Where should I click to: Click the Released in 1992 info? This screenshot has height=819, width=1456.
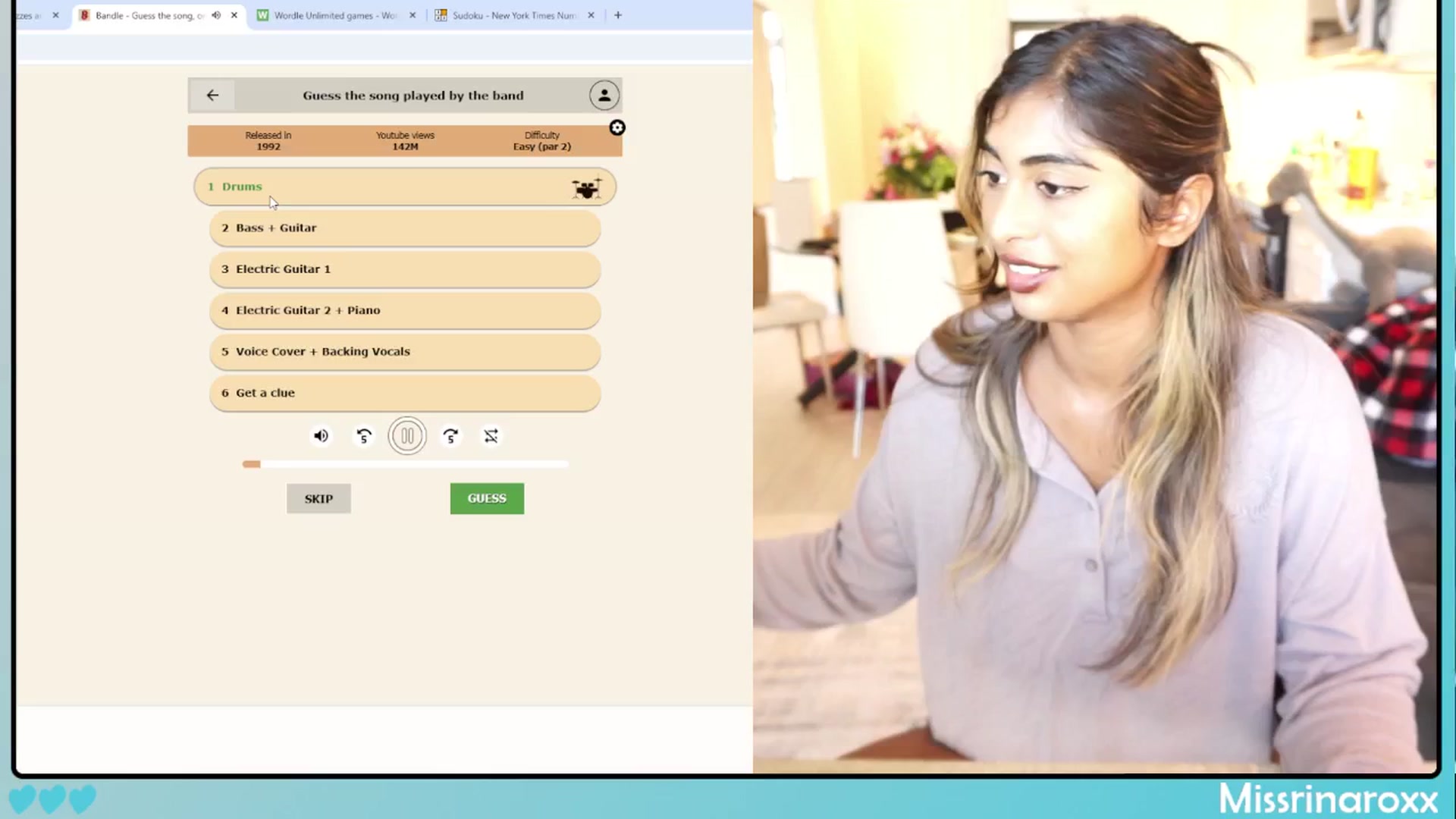268,141
